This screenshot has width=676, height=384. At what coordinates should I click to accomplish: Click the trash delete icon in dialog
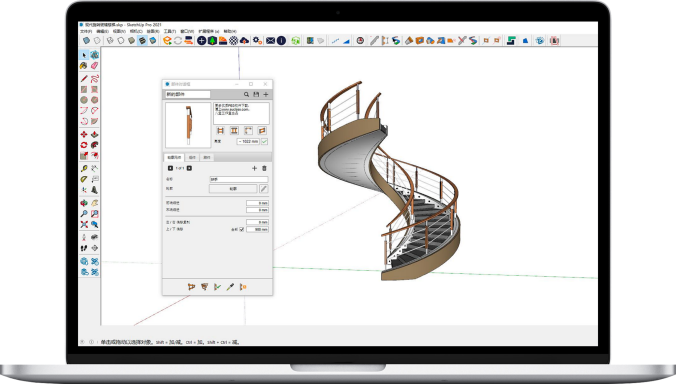pos(264,168)
